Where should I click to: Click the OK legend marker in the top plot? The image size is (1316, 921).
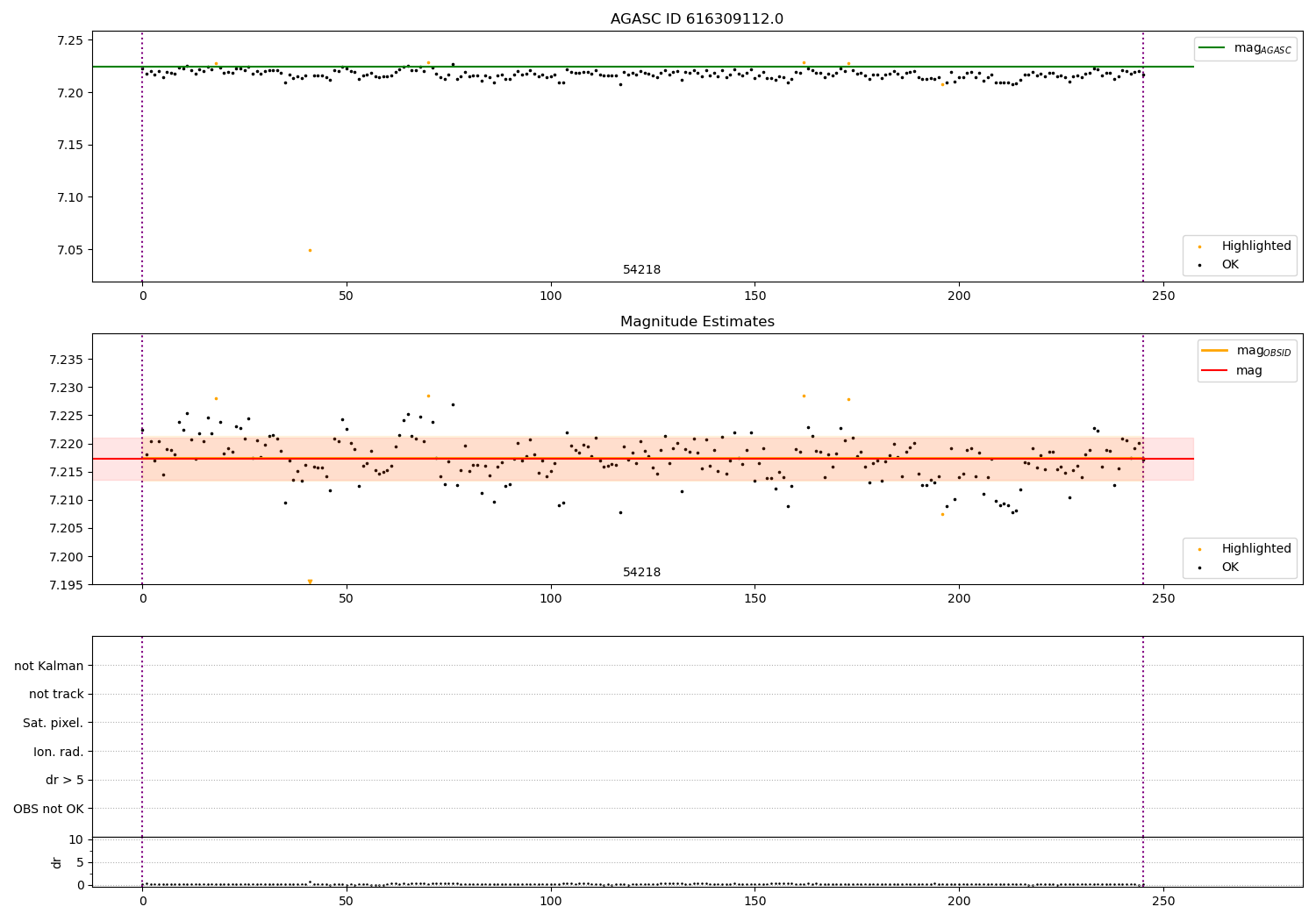click(x=1199, y=265)
